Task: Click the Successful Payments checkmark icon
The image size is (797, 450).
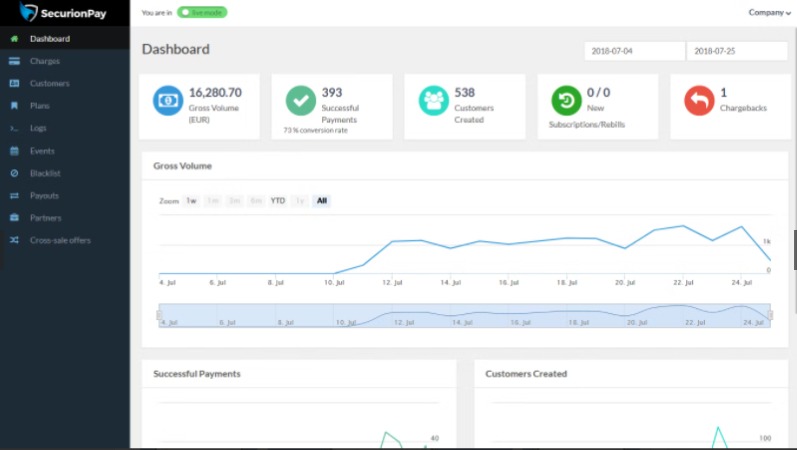Action: (x=300, y=101)
